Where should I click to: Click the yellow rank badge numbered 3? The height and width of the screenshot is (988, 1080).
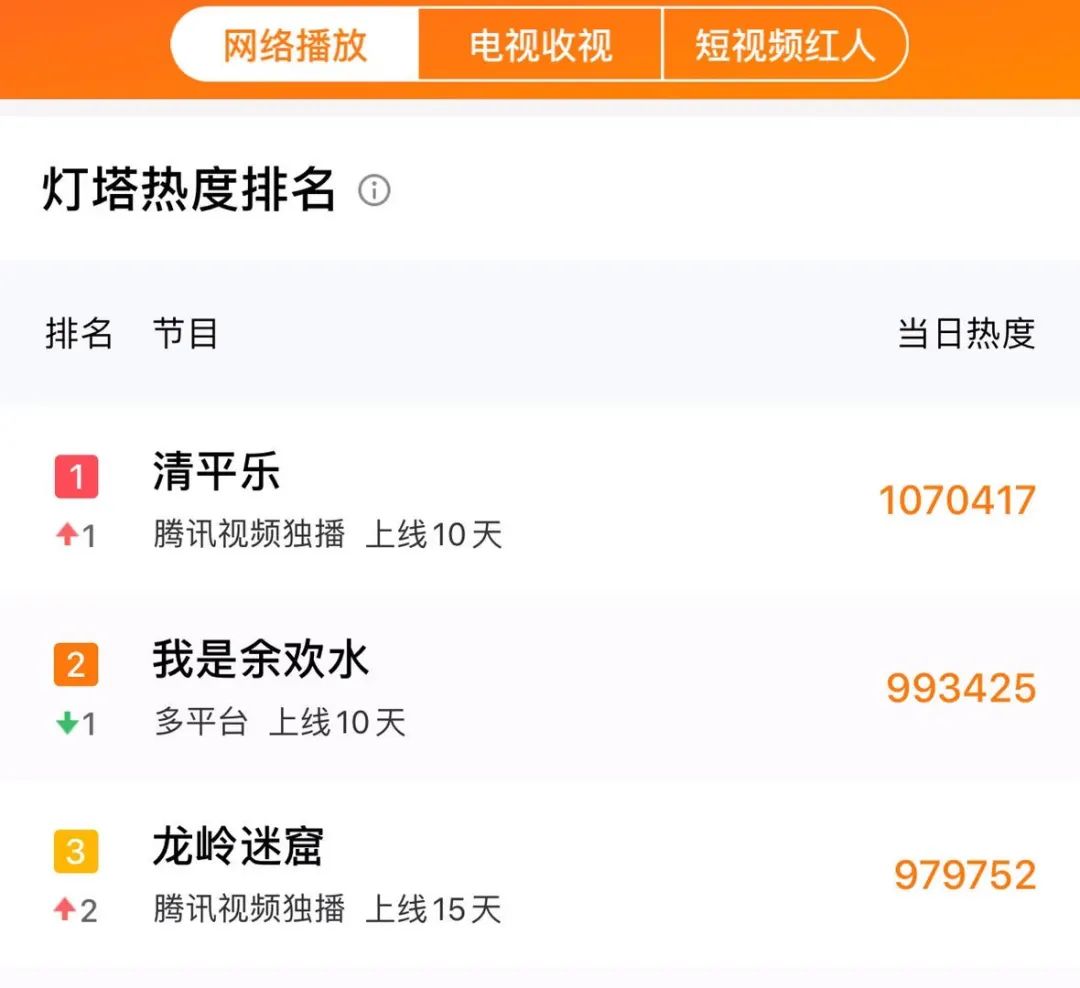pyautogui.click(x=74, y=849)
